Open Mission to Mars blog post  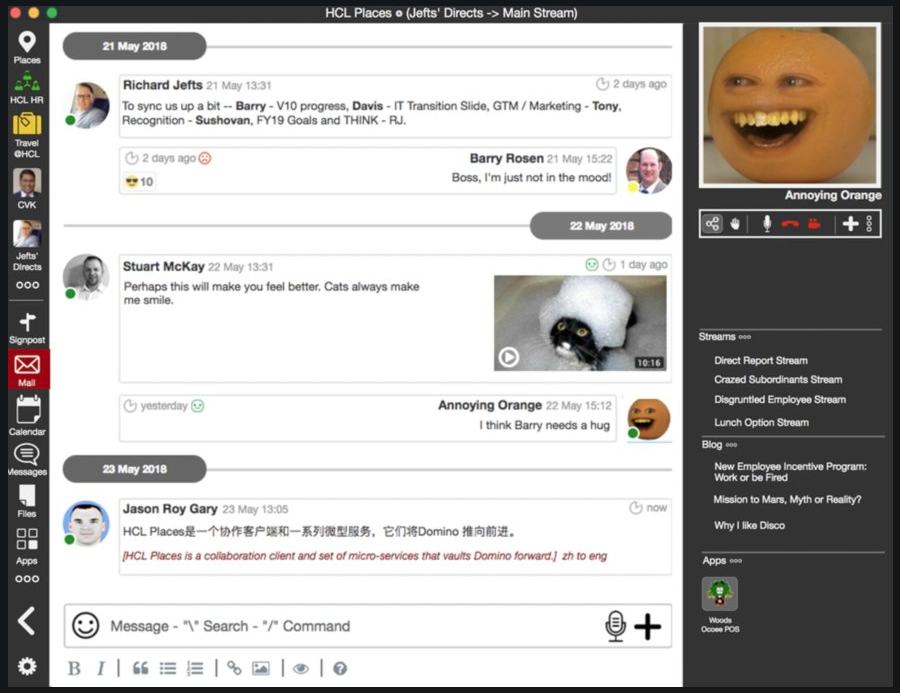tap(787, 500)
